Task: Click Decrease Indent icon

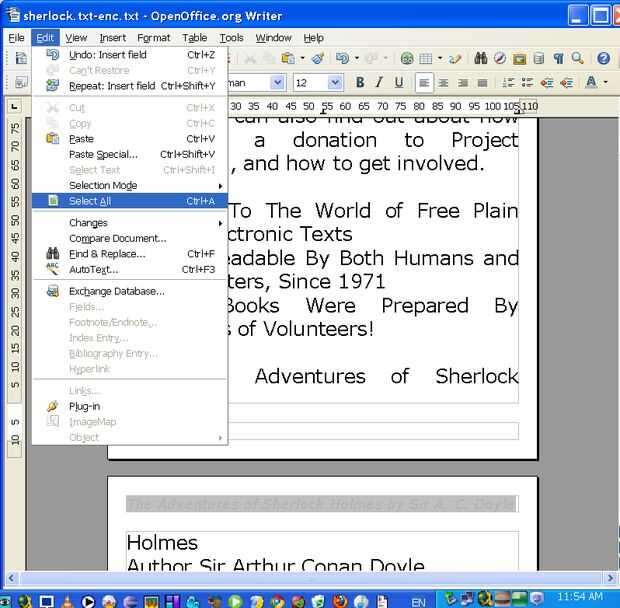Action: pyautogui.click(x=547, y=83)
